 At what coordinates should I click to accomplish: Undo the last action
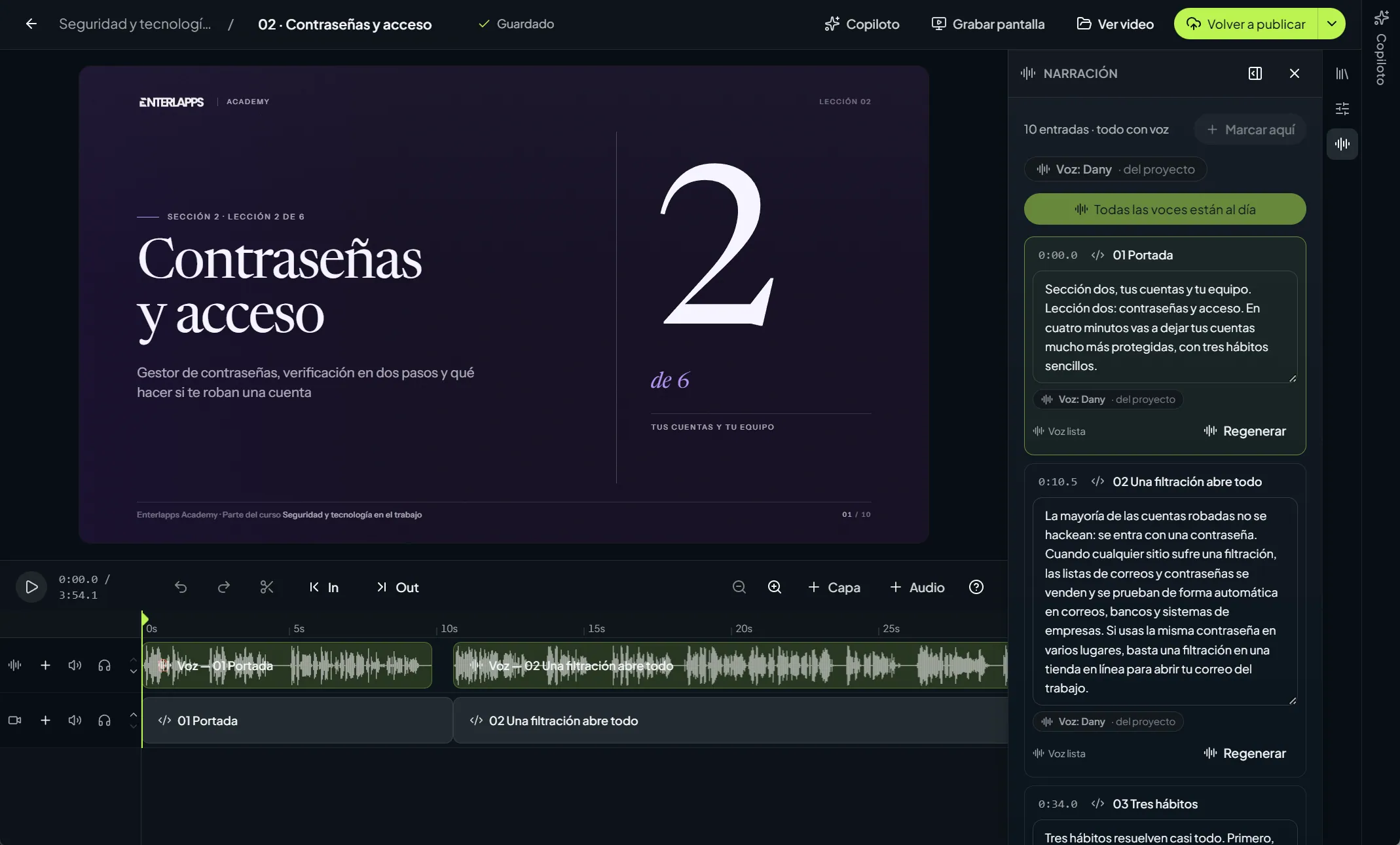(x=181, y=588)
